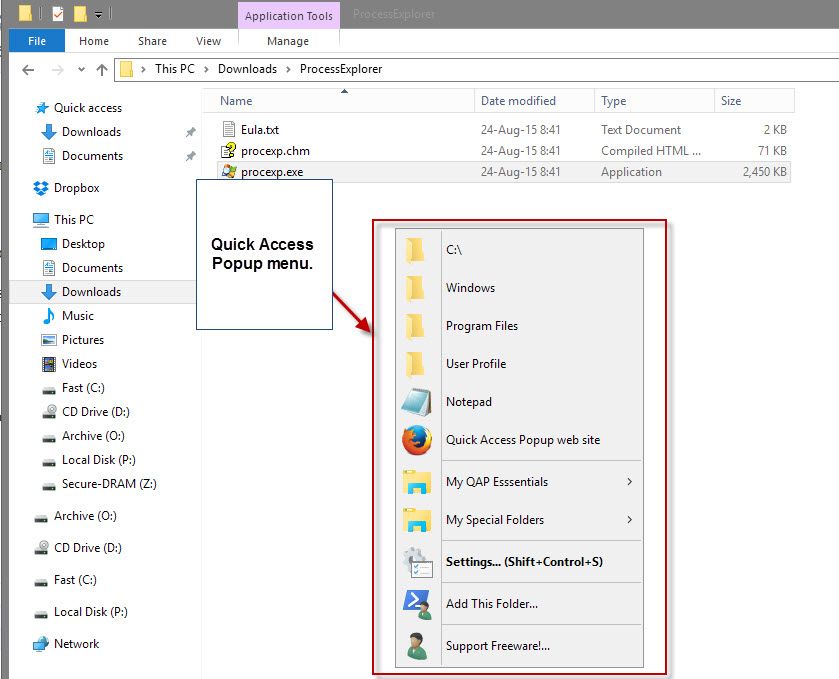The image size is (839, 679).
Task: Open the recent locations dropdown arrow
Action: [81, 70]
